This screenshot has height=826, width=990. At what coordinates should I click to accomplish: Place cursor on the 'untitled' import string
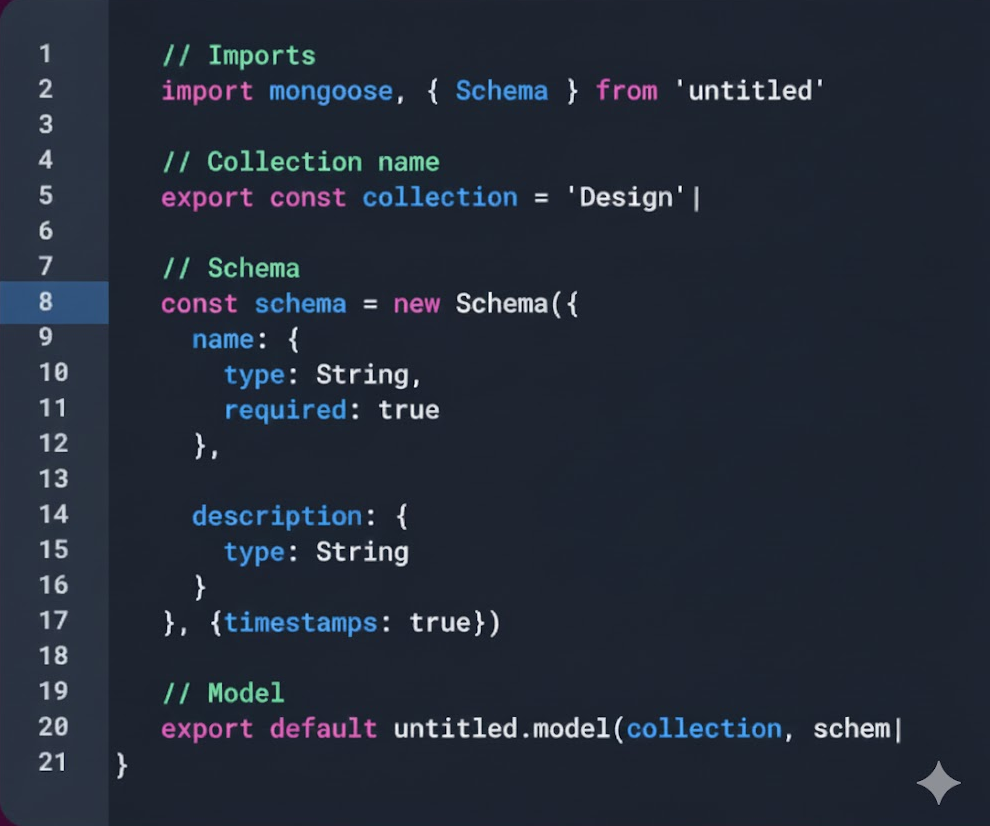[x=750, y=91]
